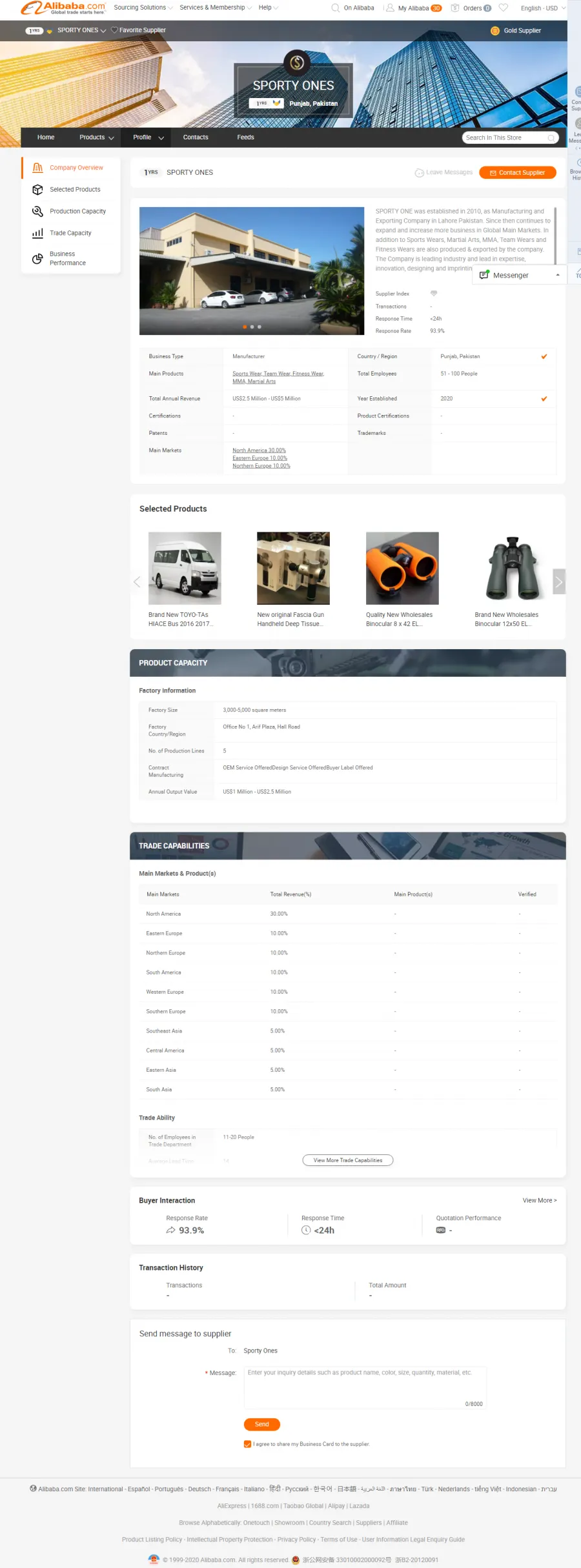Select Company Overview in sidebar
581x1568 pixels.
(x=76, y=168)
